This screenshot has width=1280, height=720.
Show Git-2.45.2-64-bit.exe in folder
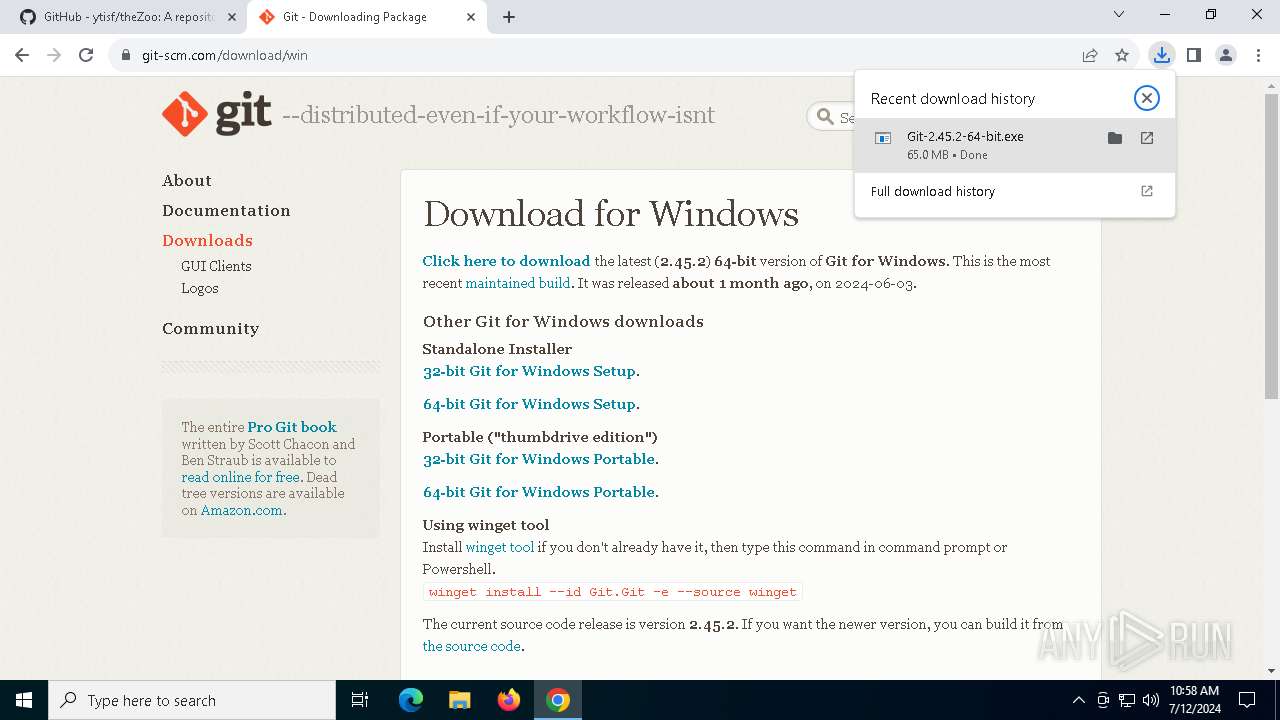pos(1115,138)
